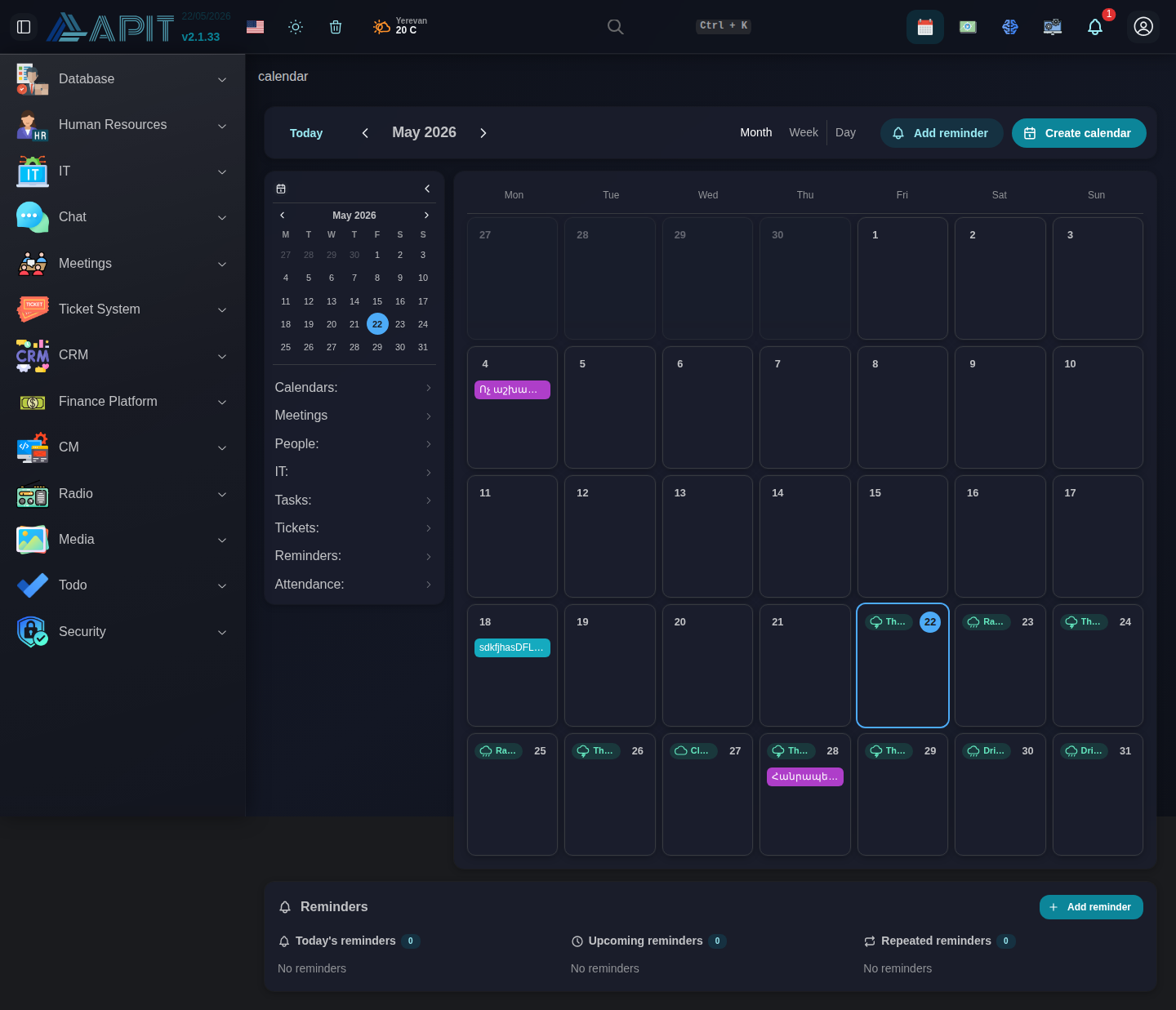The image size is (1176, 1010).
Task: Select day 22 in mini calendar
Action: point(377,324)
